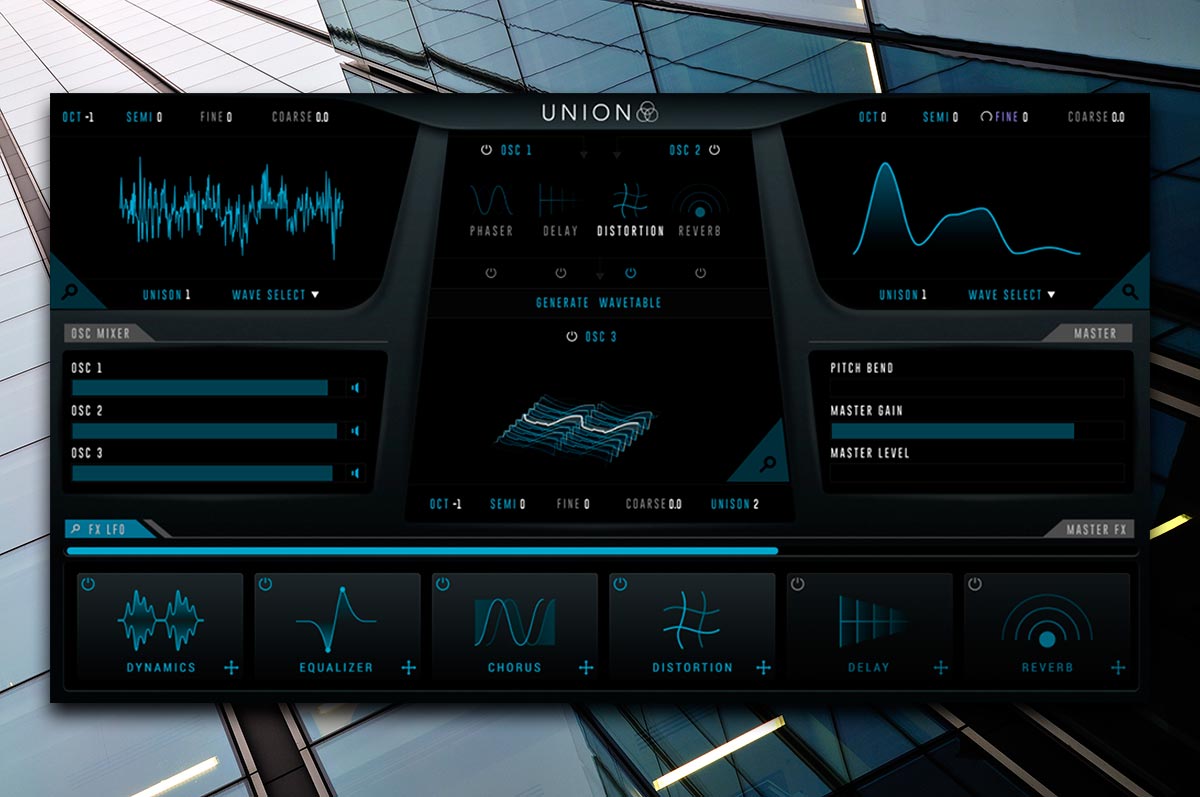Select the Distortion effect icon in center panel
Screen dimensions: 1200x797
pos(630,200)
